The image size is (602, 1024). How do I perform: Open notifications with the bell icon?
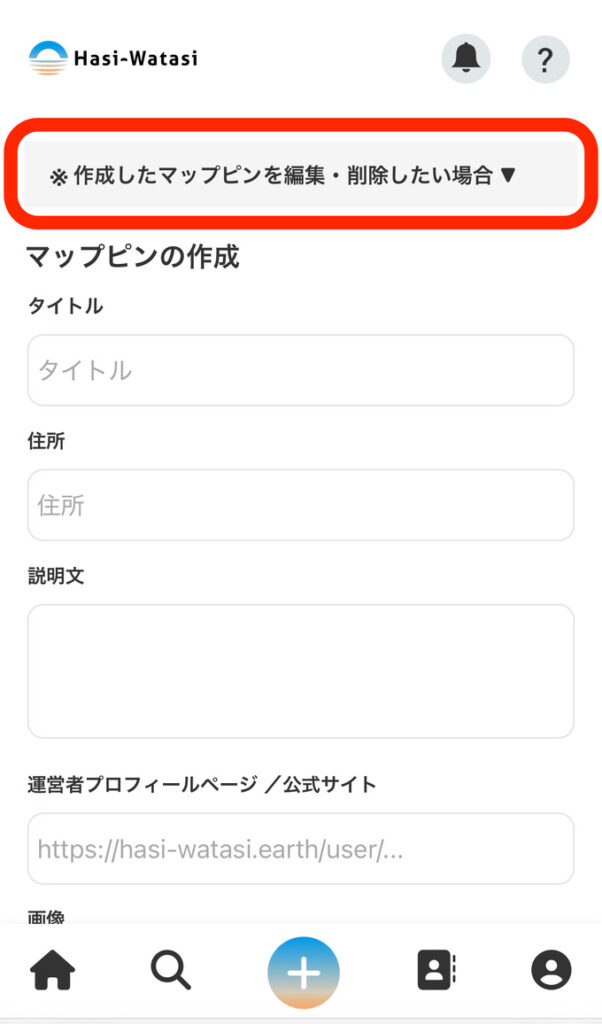coord(466,59)
